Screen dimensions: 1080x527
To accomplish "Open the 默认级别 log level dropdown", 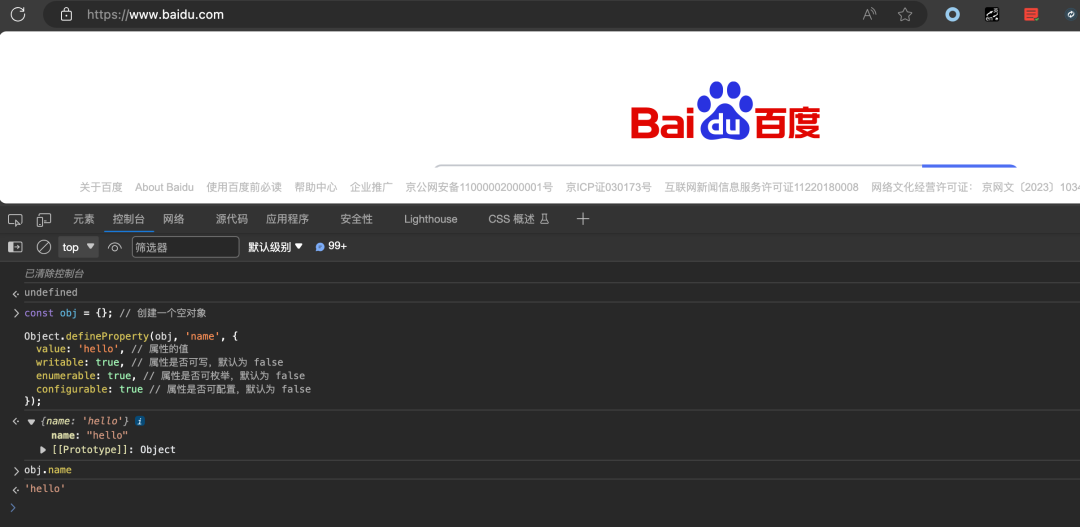I will 276,247.
